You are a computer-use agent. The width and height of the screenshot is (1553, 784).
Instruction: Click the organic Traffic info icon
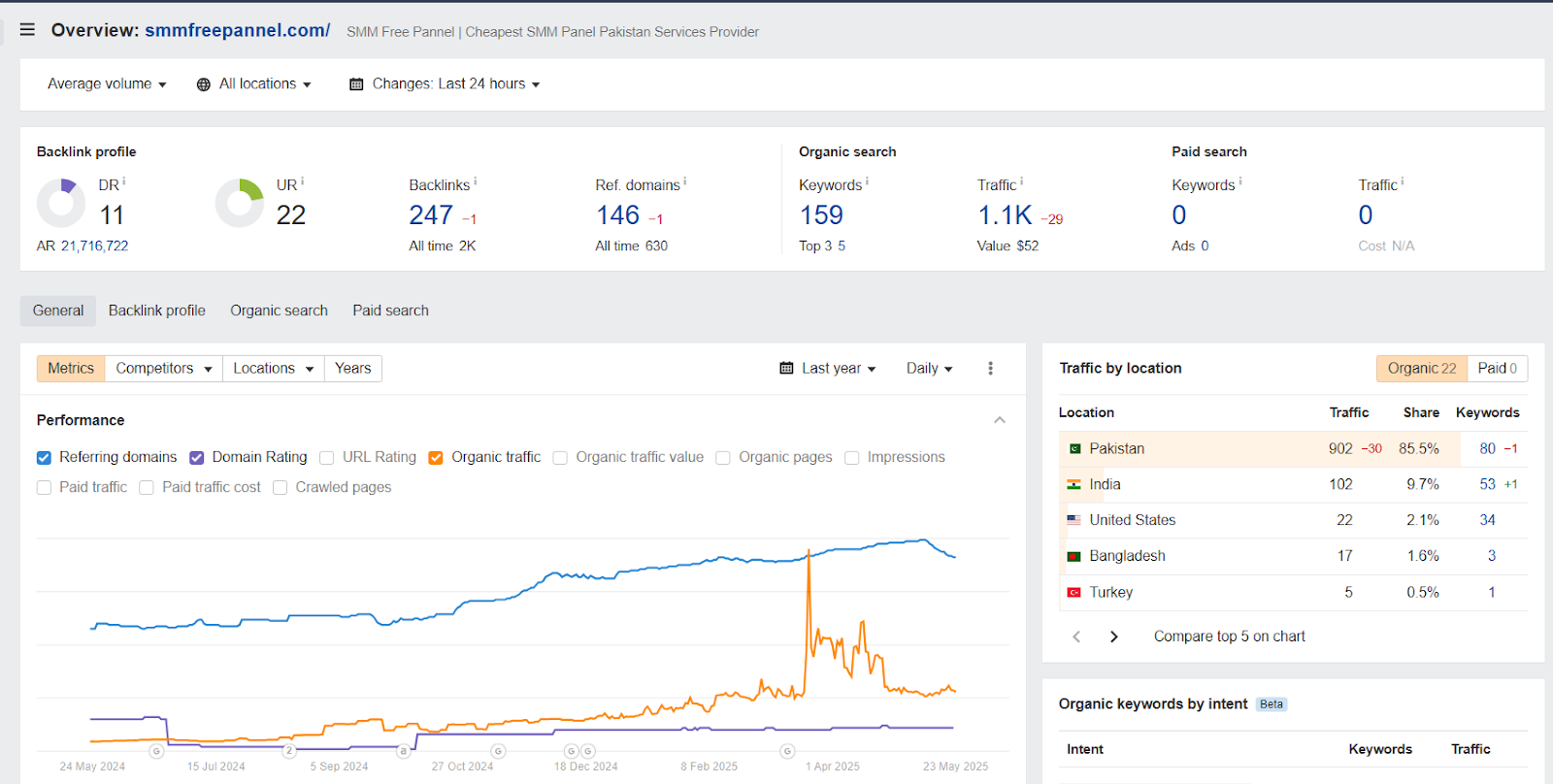pos(1022,181)
